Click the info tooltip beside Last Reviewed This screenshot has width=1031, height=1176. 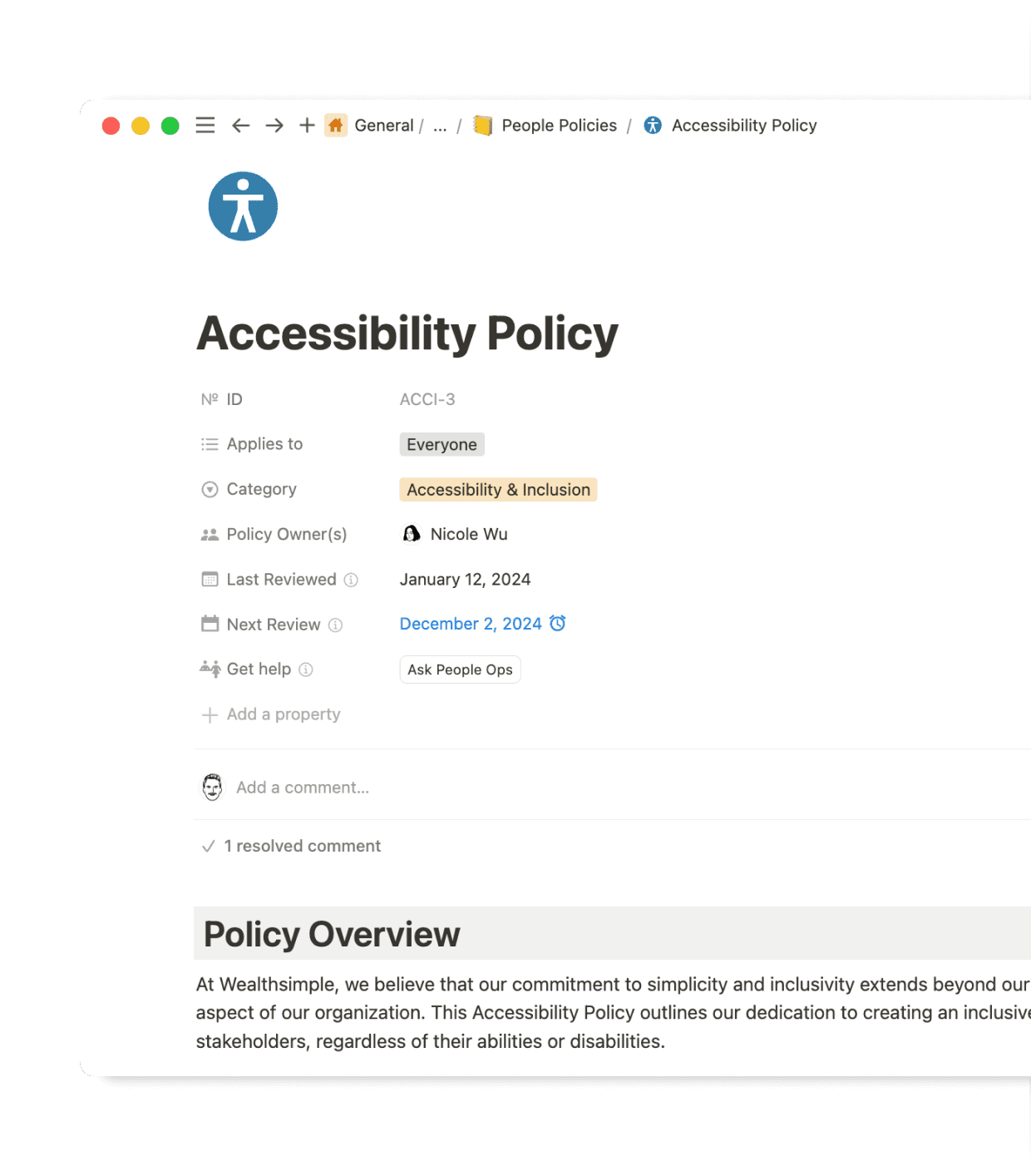coord(350,580)
